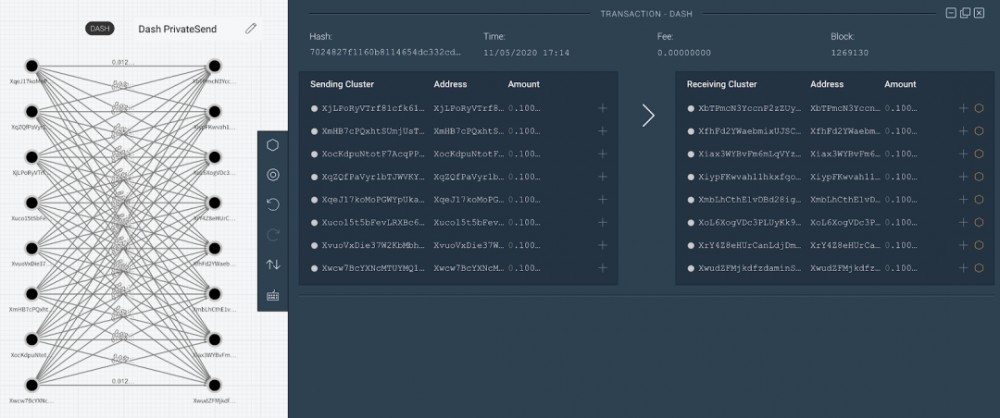
Task: Click sending cluster name XocKdpuNtotF7AcqPP
Action: tap(373, 154)
